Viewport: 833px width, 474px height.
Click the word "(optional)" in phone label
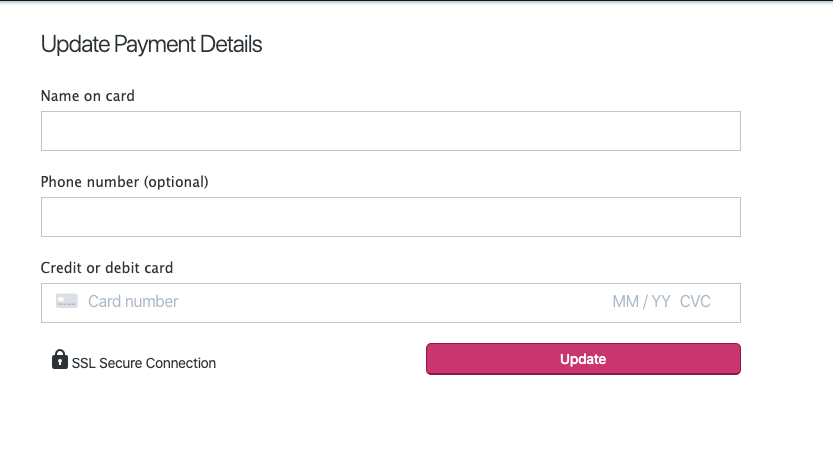[x=176, y=182]
